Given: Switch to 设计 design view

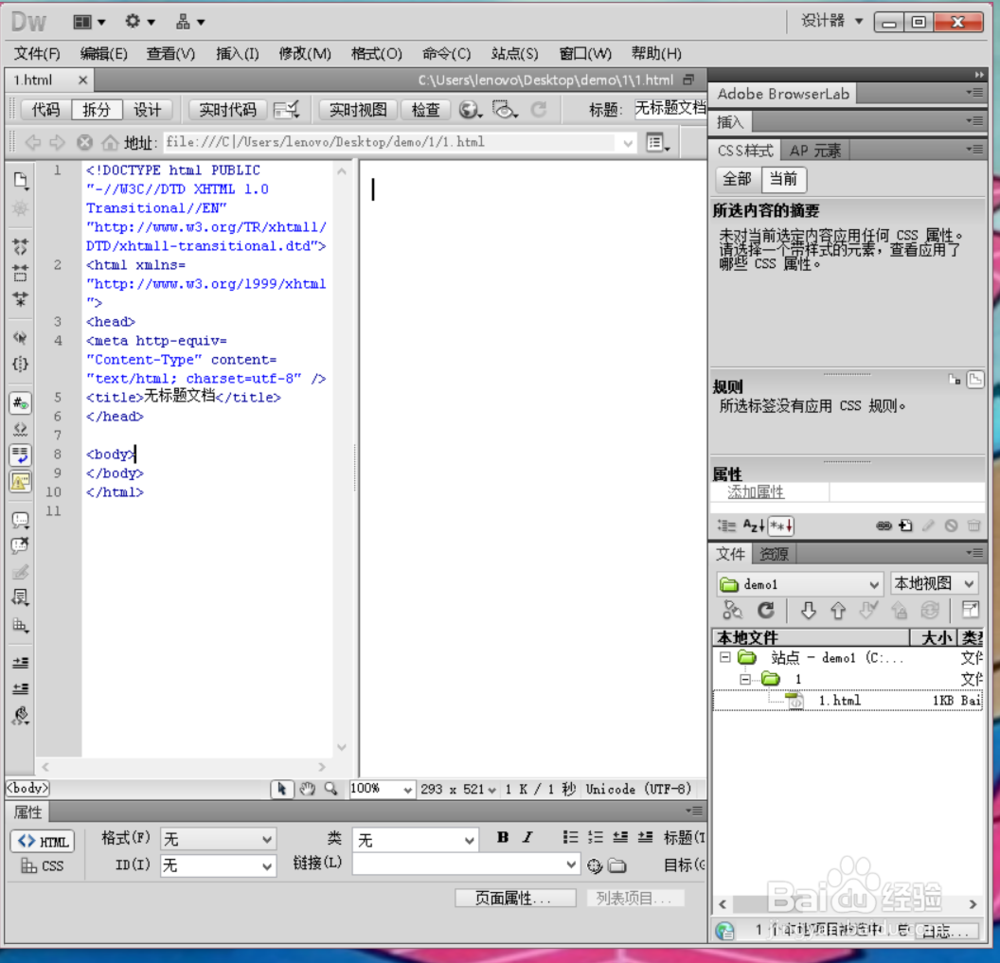Looking at the screenshot, I should click(x=147, y=110).
